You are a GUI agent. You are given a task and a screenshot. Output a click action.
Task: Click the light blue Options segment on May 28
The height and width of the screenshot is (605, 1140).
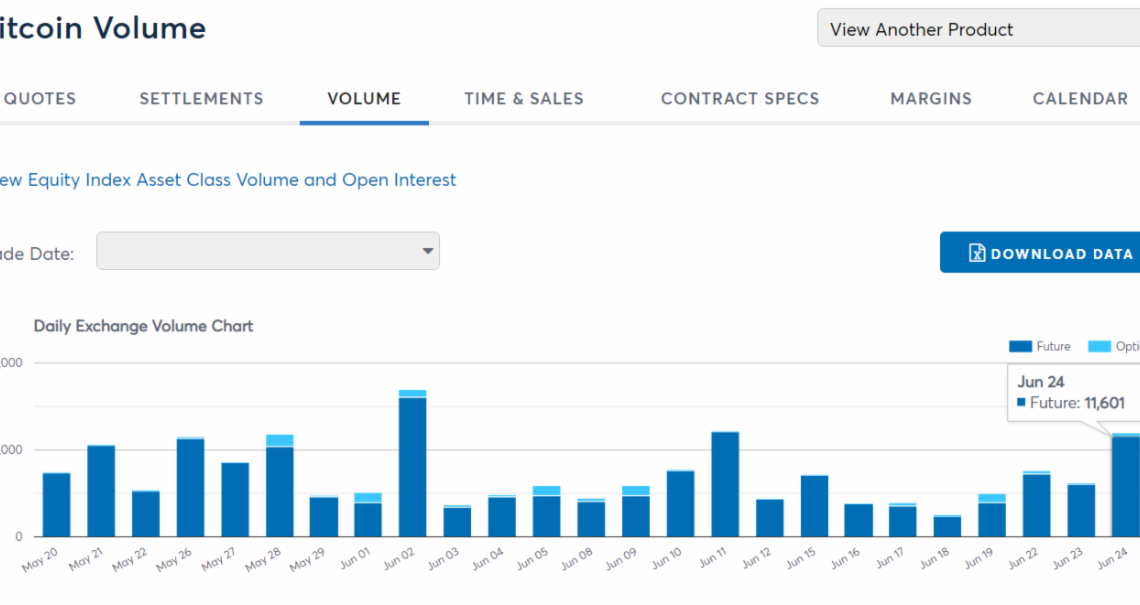pyautogui.click(x=279, y=440)
